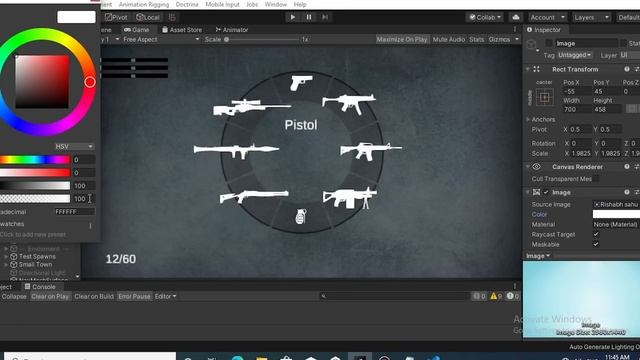Open the Help menu
This screenshot has height=360, width=640.
[300, 4]
